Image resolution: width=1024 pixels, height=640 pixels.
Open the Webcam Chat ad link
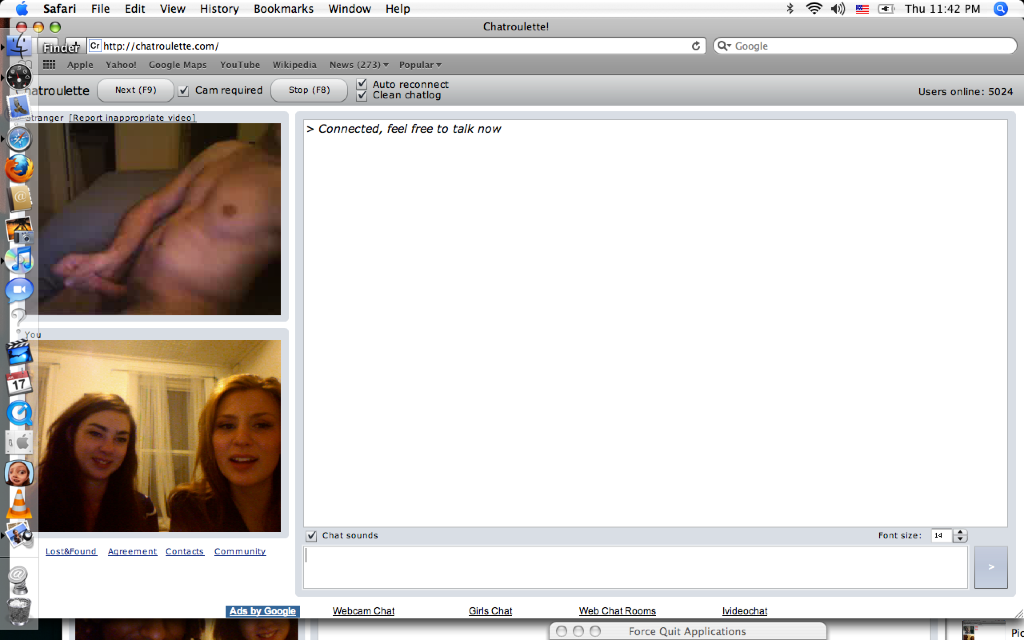[364, 611]
